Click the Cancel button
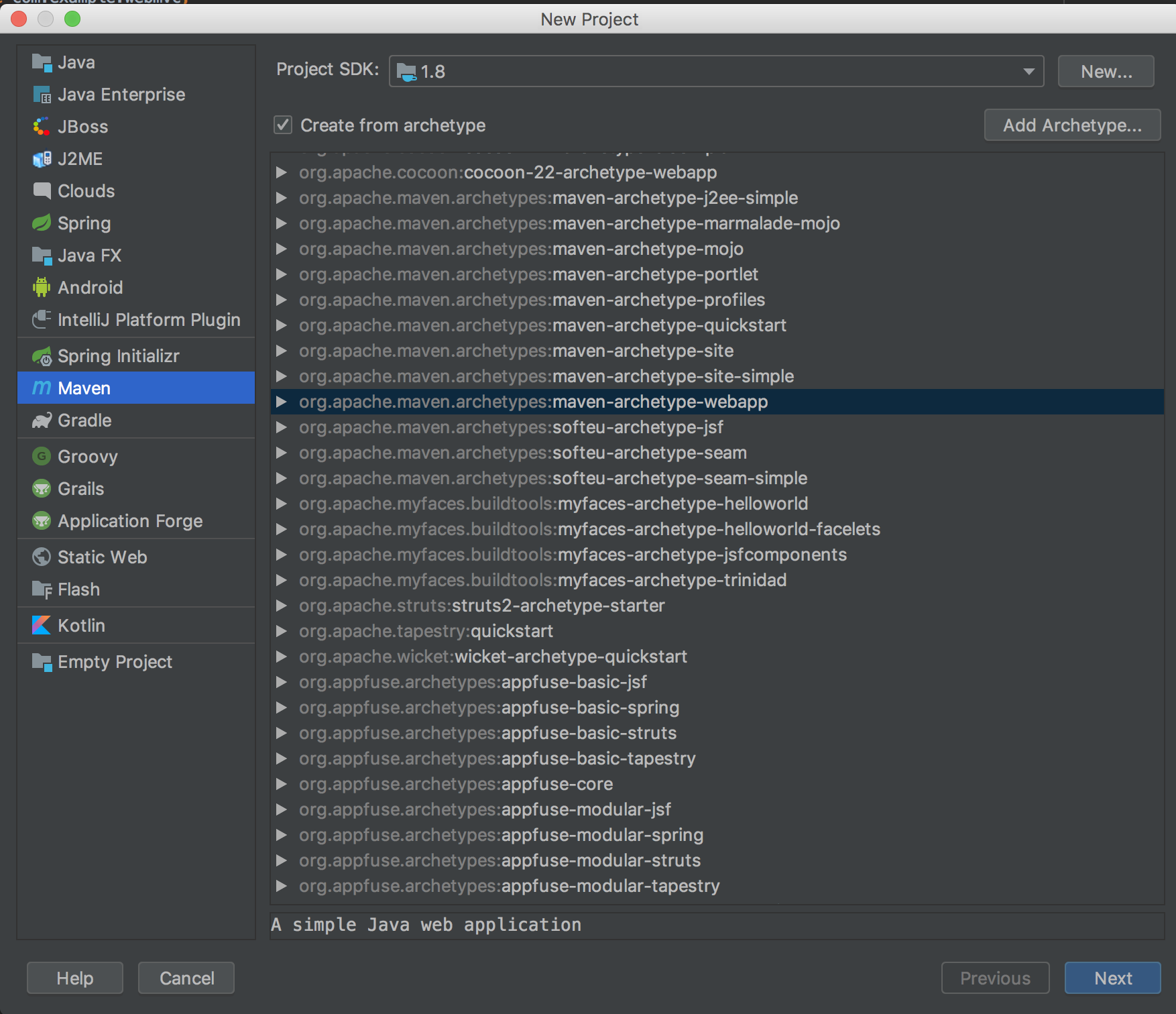Screen dimensions: 1176x1014 pyautogui.click(x=186, y=978)
